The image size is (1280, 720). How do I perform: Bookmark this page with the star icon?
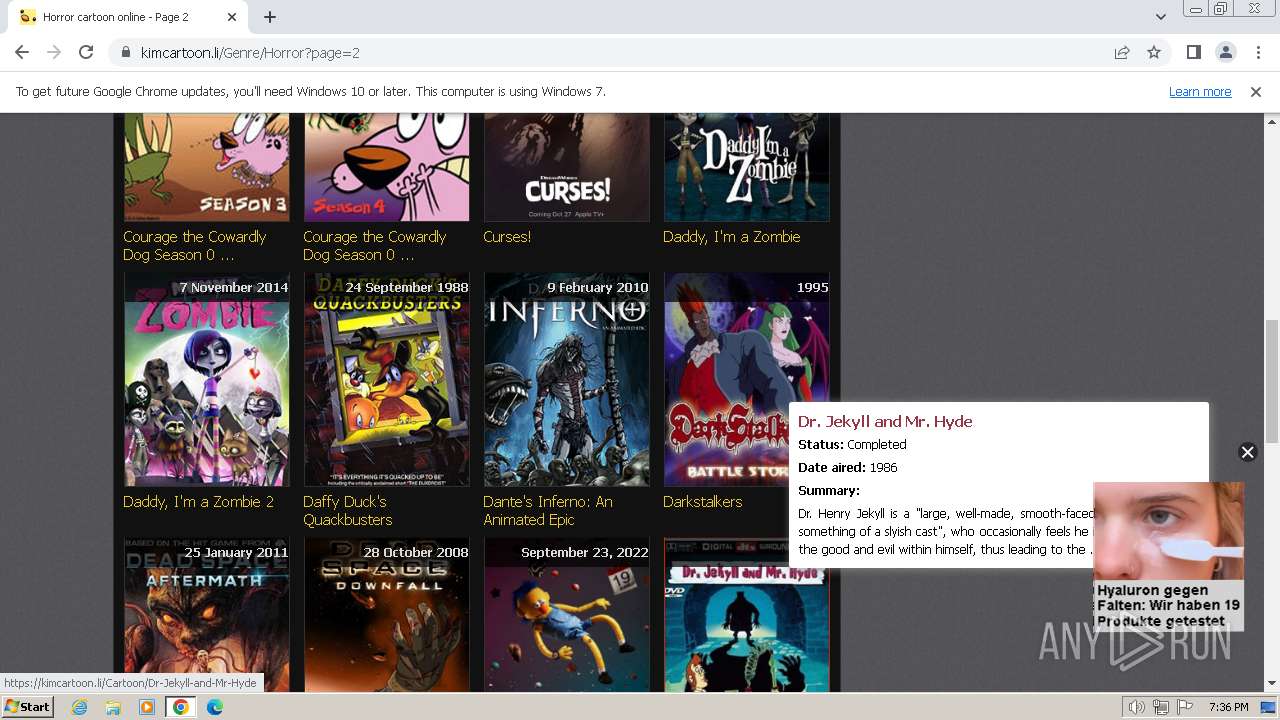pyautogui.click(x=1154, y=52)
